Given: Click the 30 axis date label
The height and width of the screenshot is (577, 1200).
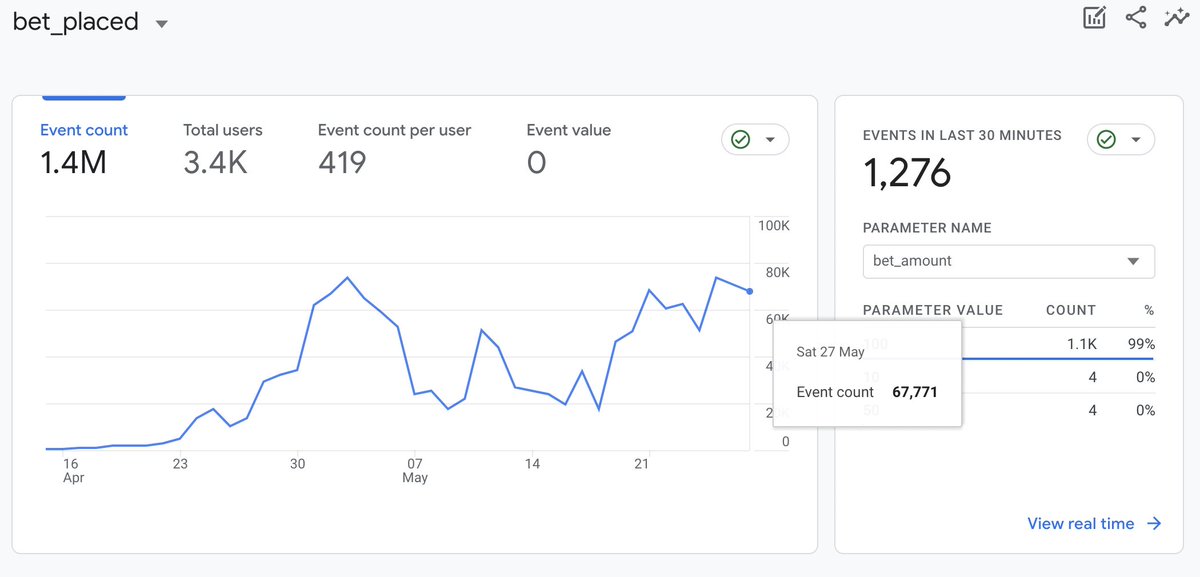Looking at the screenshot, I should coord(297,463).
